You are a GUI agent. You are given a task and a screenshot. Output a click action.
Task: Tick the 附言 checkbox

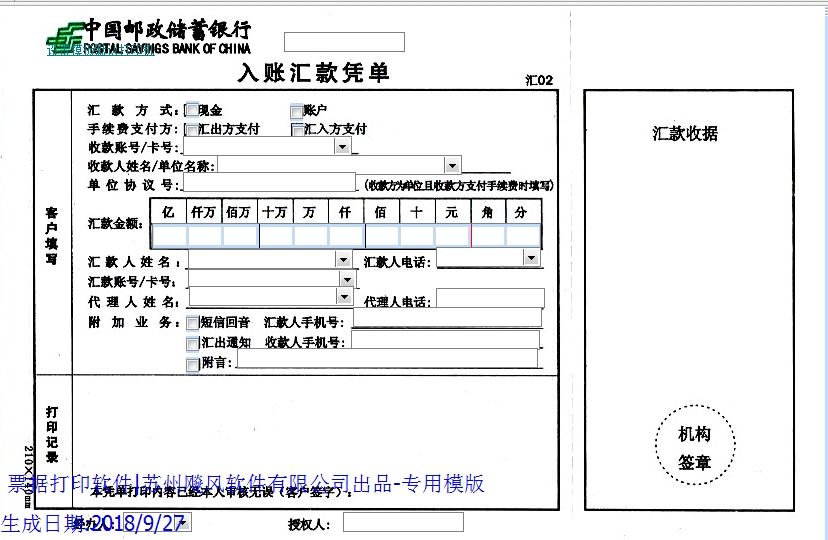coord(193,364)
